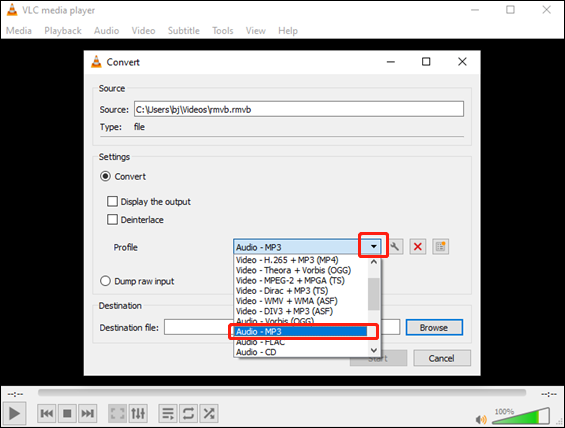Open the Subtitle menu
Screen dimensions: 565x428
[183, 31]
